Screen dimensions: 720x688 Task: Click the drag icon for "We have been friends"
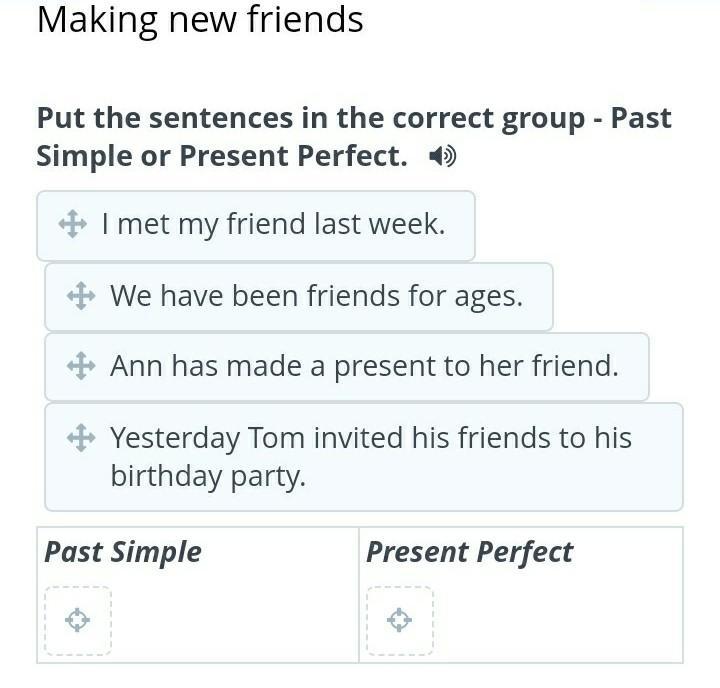tap(81, 296)
